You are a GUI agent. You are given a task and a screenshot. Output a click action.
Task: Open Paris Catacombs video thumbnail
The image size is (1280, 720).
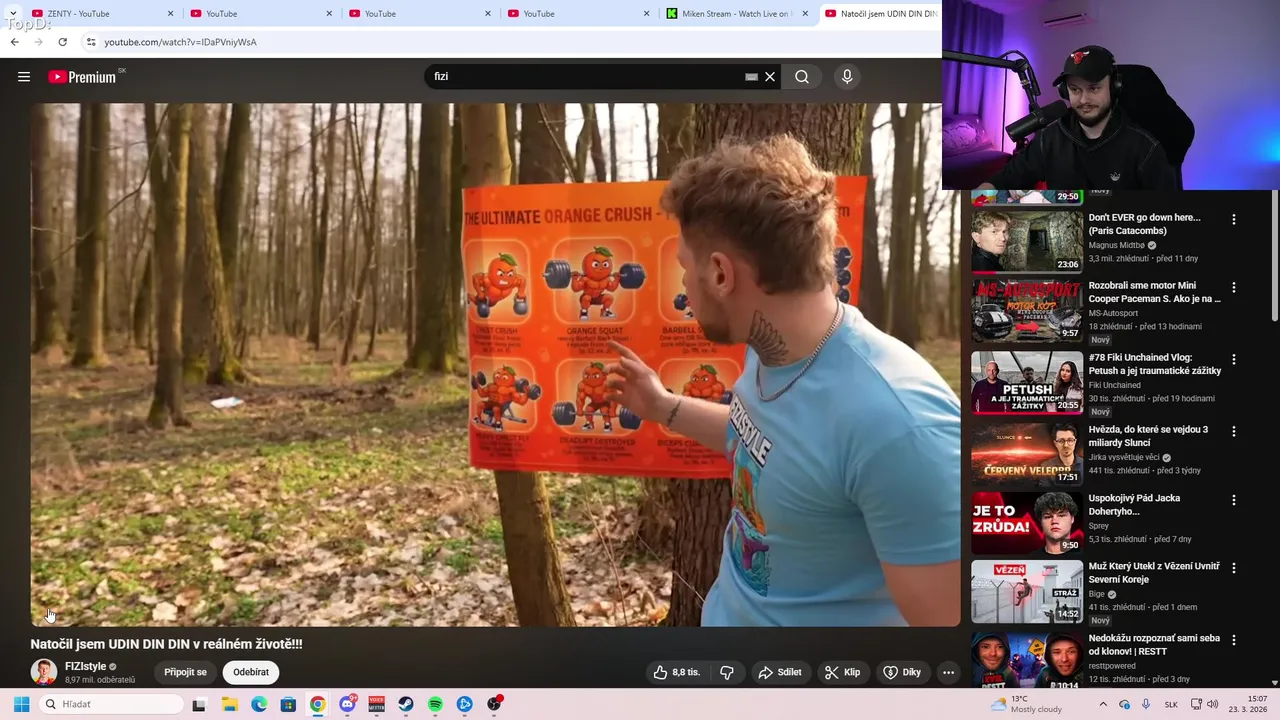[1027, 241]
